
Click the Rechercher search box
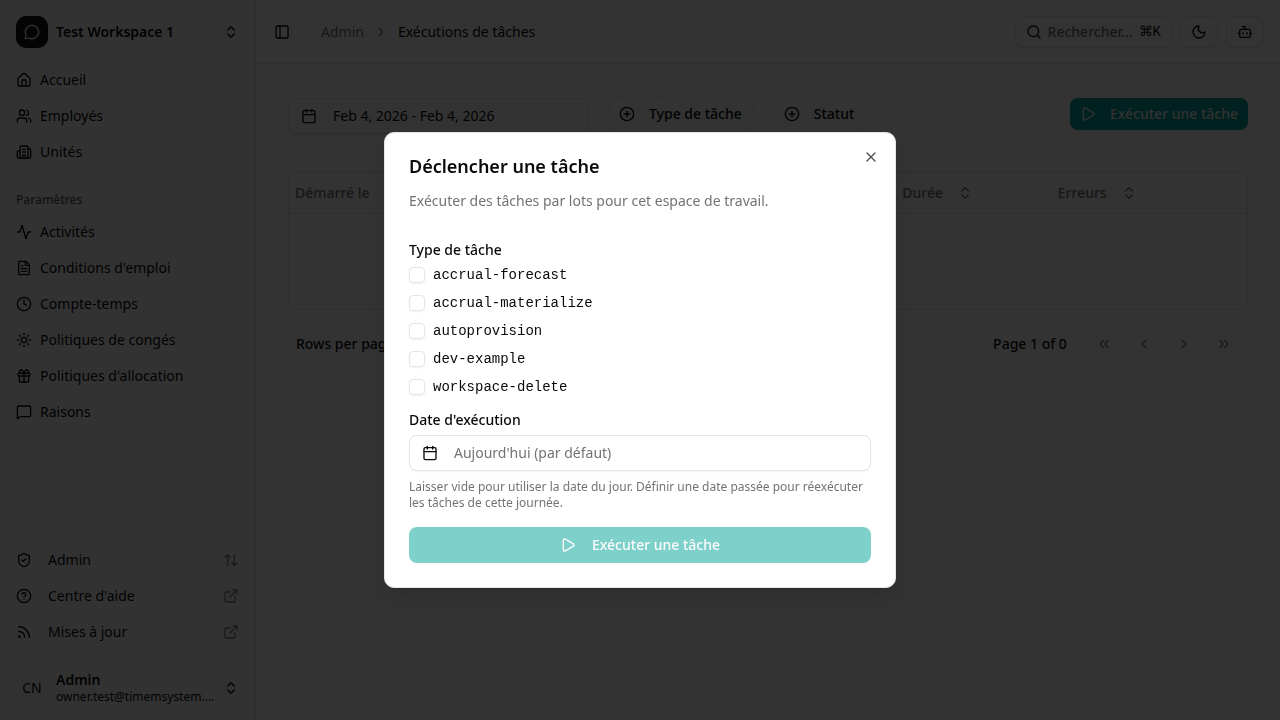coord(1093,32)
